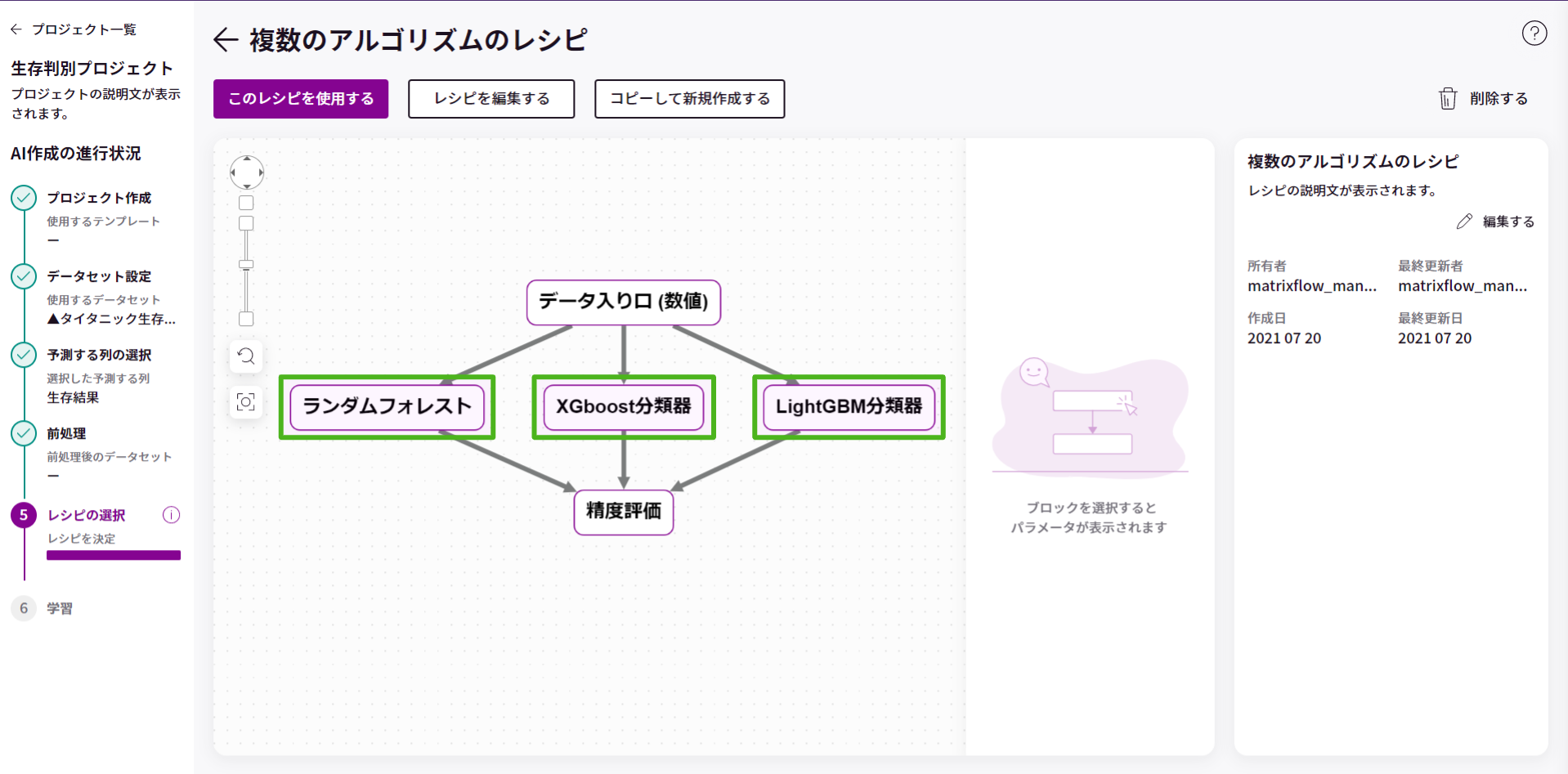Click the zoom slider bottom square button

click(x=246, y=319)
